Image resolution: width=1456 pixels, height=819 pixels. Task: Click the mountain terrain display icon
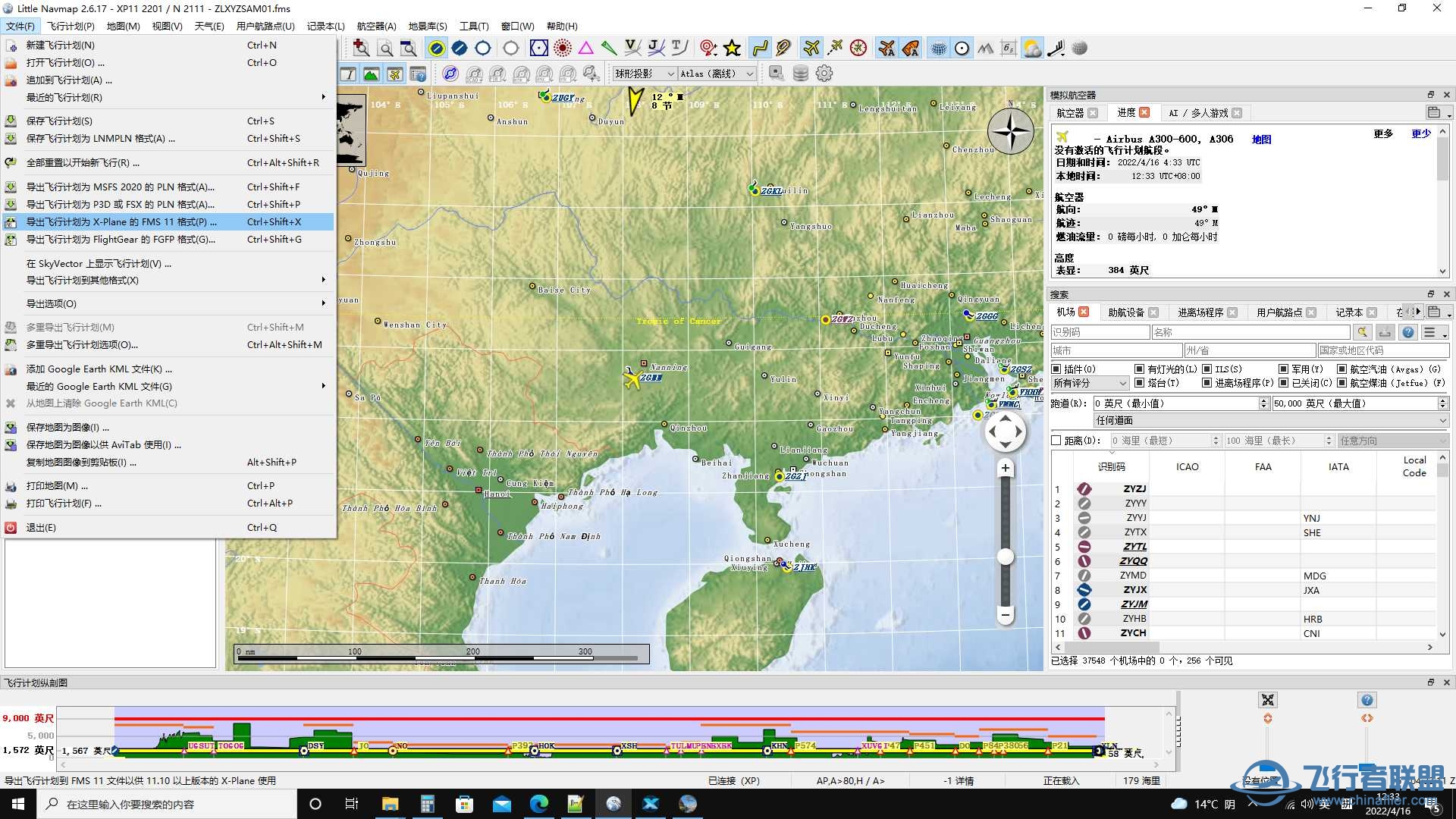985,49
